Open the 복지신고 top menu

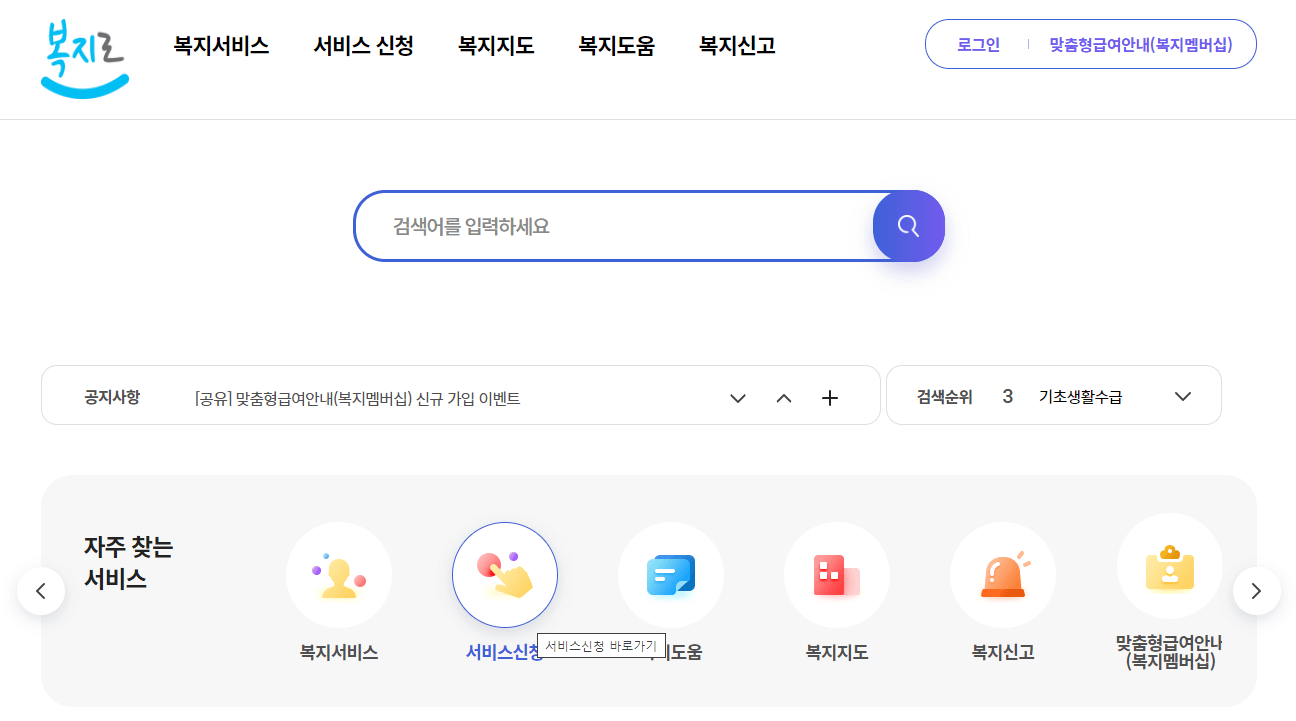pyautogui.click(x=737, y=45)
